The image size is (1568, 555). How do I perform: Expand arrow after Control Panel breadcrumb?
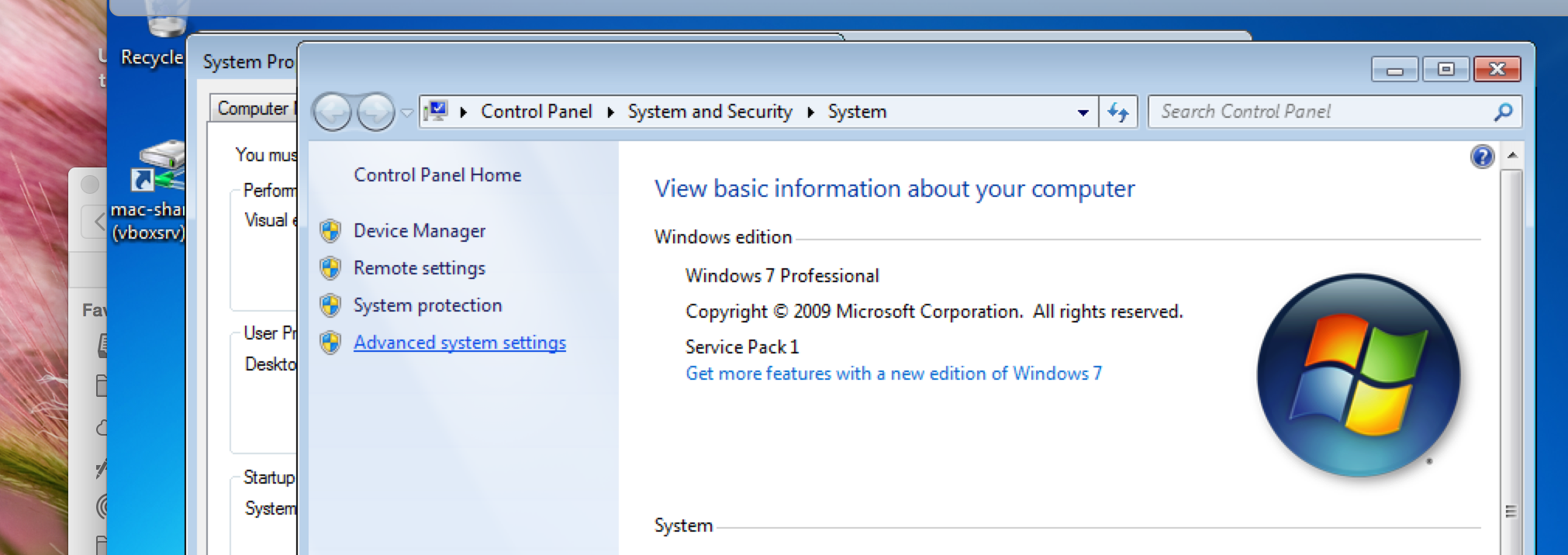point(611,112)
